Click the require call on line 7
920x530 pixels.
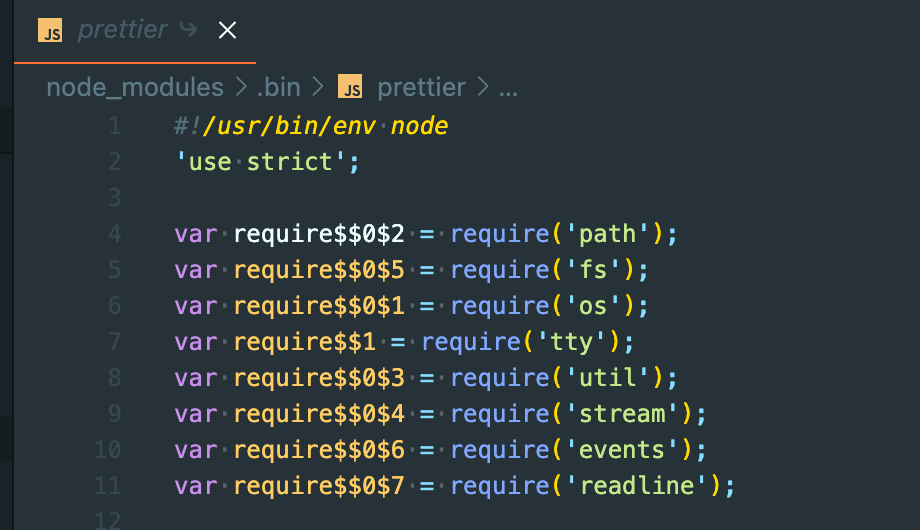[x=471, y=342]
